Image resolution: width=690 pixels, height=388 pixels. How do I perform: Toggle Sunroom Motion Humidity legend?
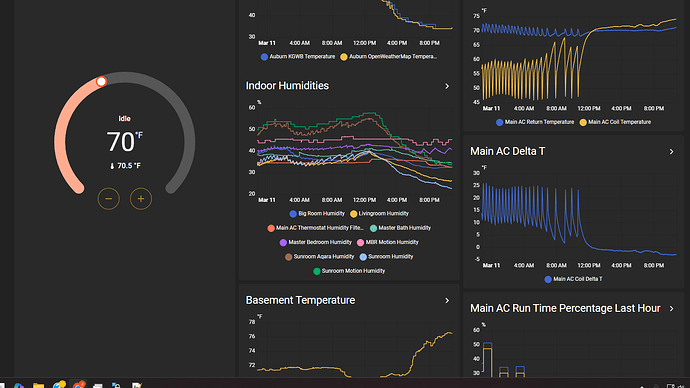(x=349, y=271)
